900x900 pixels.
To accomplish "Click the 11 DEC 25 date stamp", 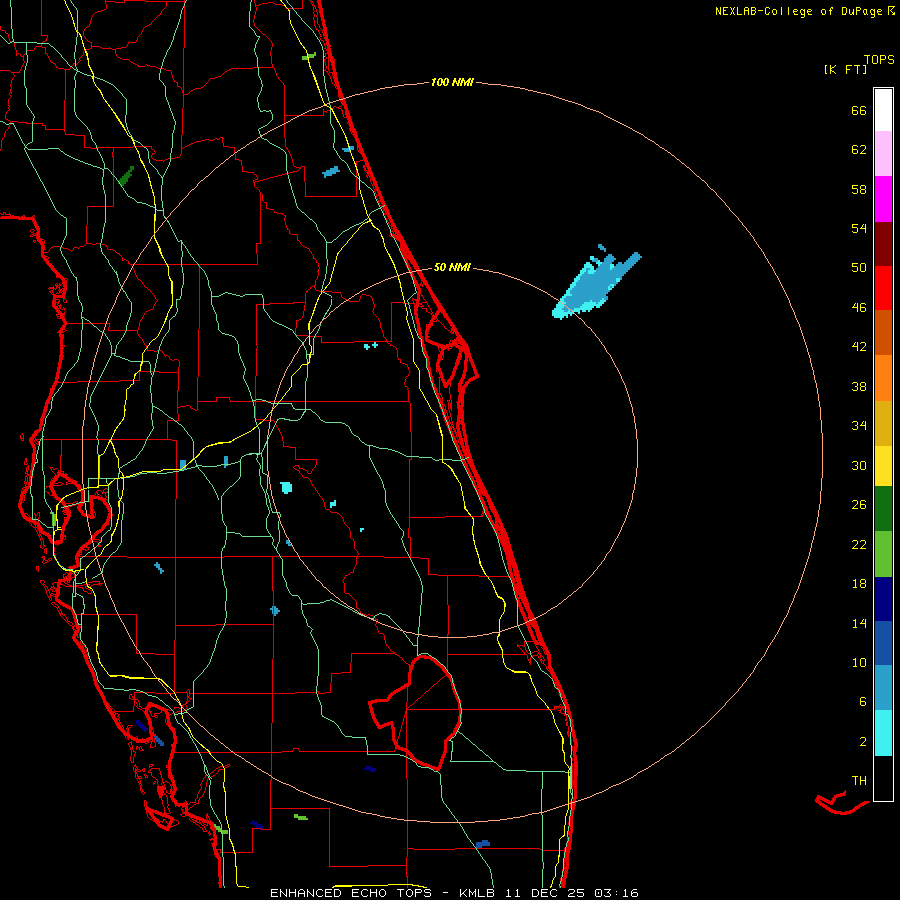I will [x=545, y=893].
